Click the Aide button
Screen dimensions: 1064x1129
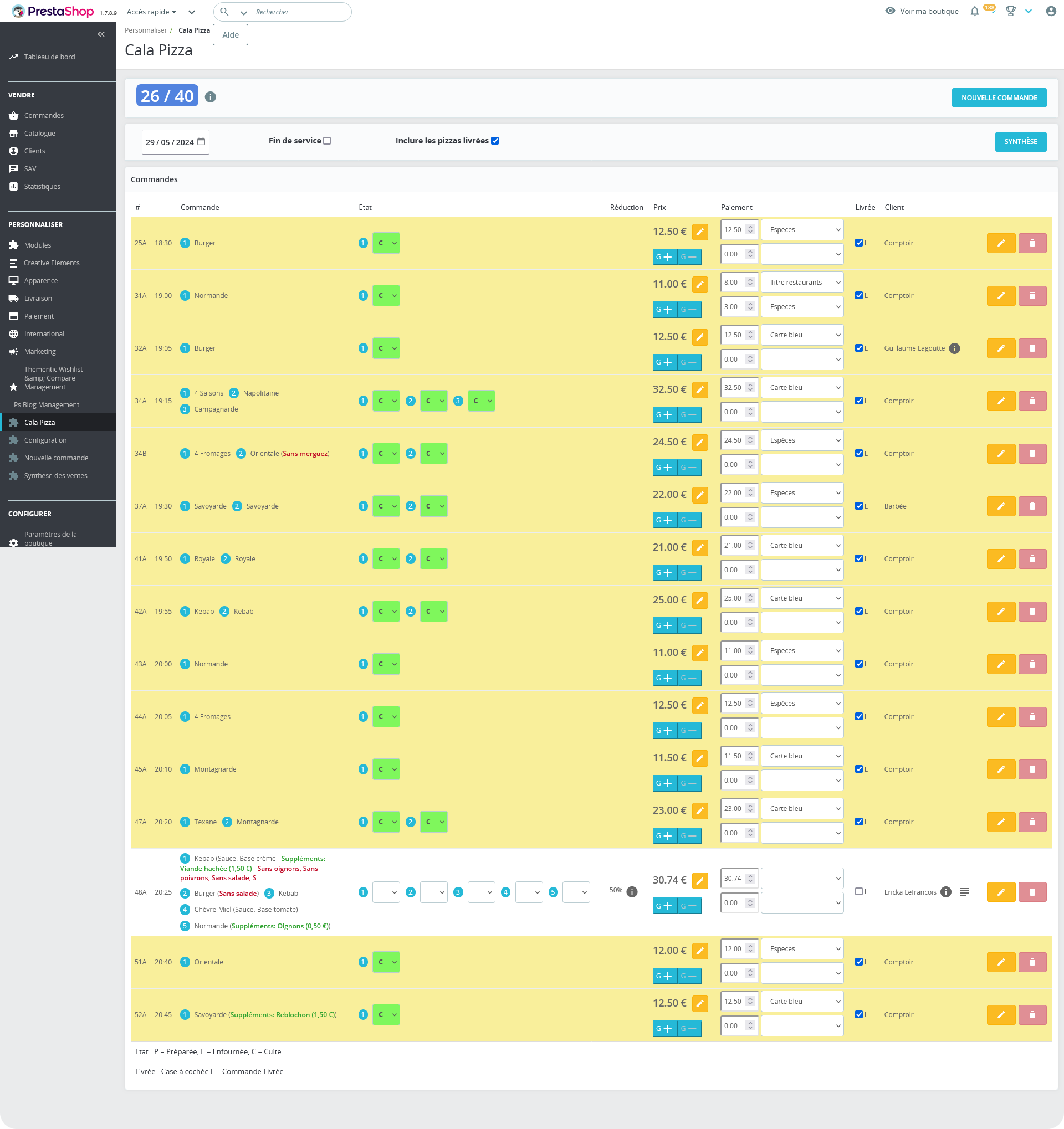[x=231, y=35]
